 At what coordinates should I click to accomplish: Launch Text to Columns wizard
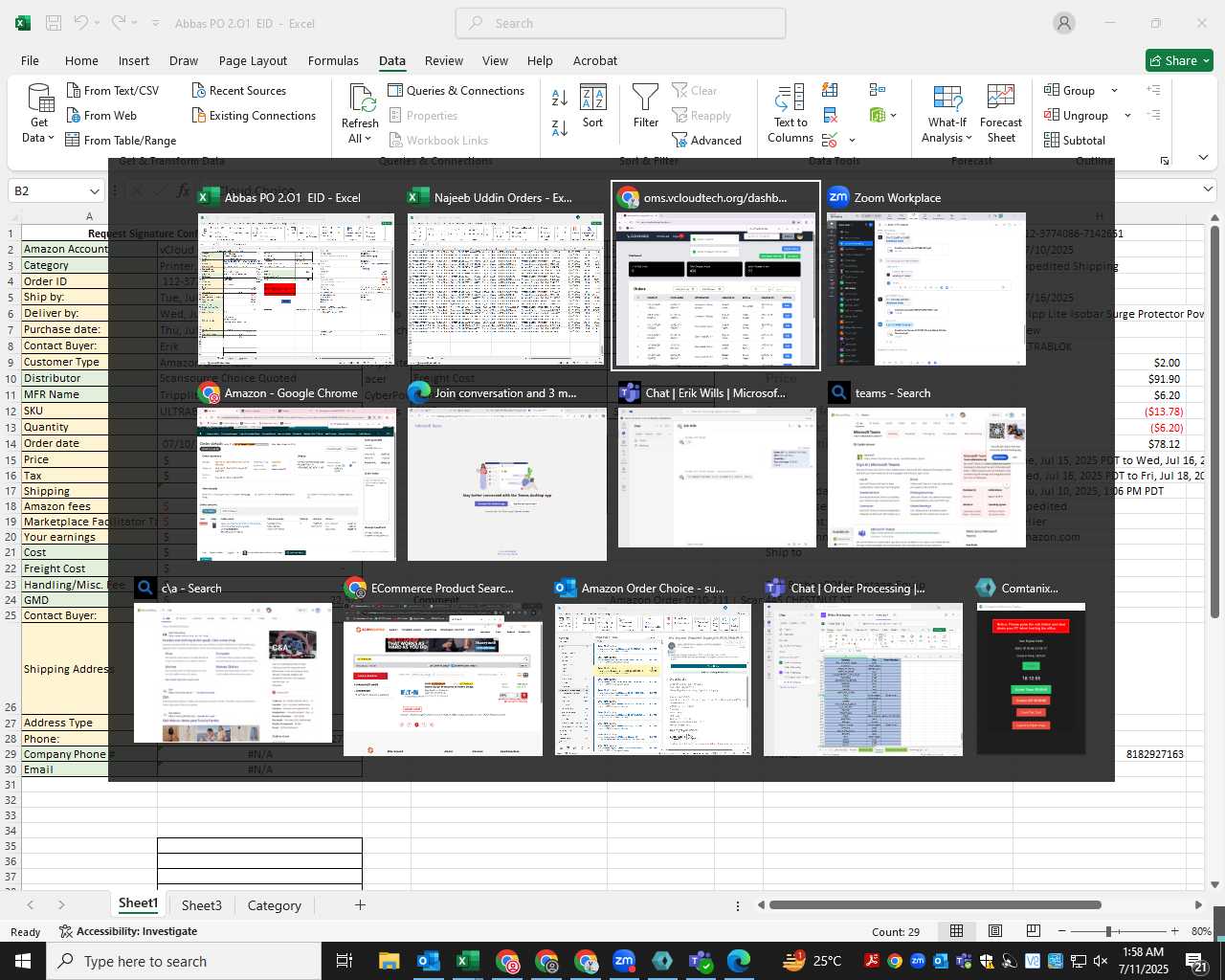791,114
